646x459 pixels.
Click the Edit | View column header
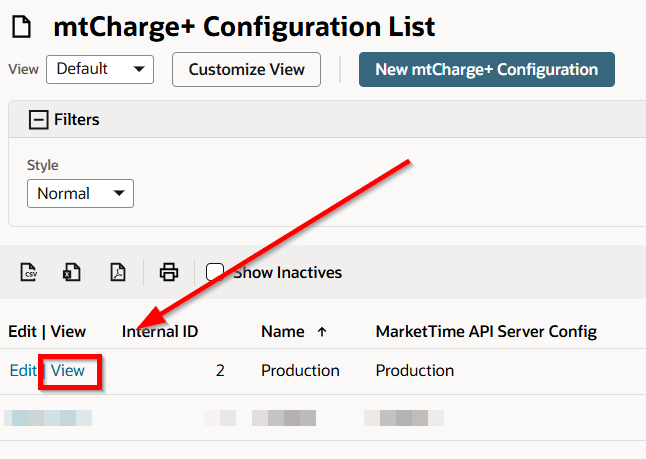pos(47,332)
